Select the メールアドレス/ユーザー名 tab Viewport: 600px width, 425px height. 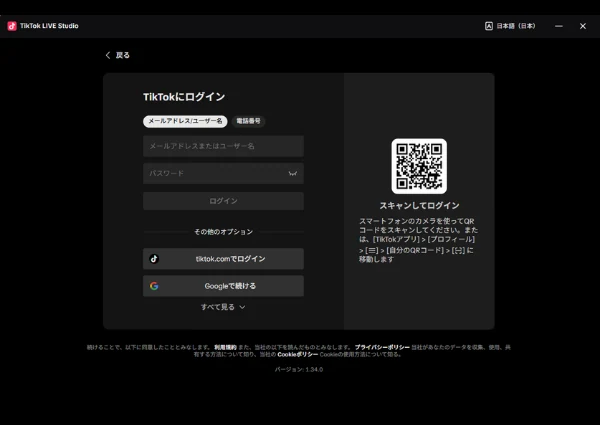(x=185, y=121)
